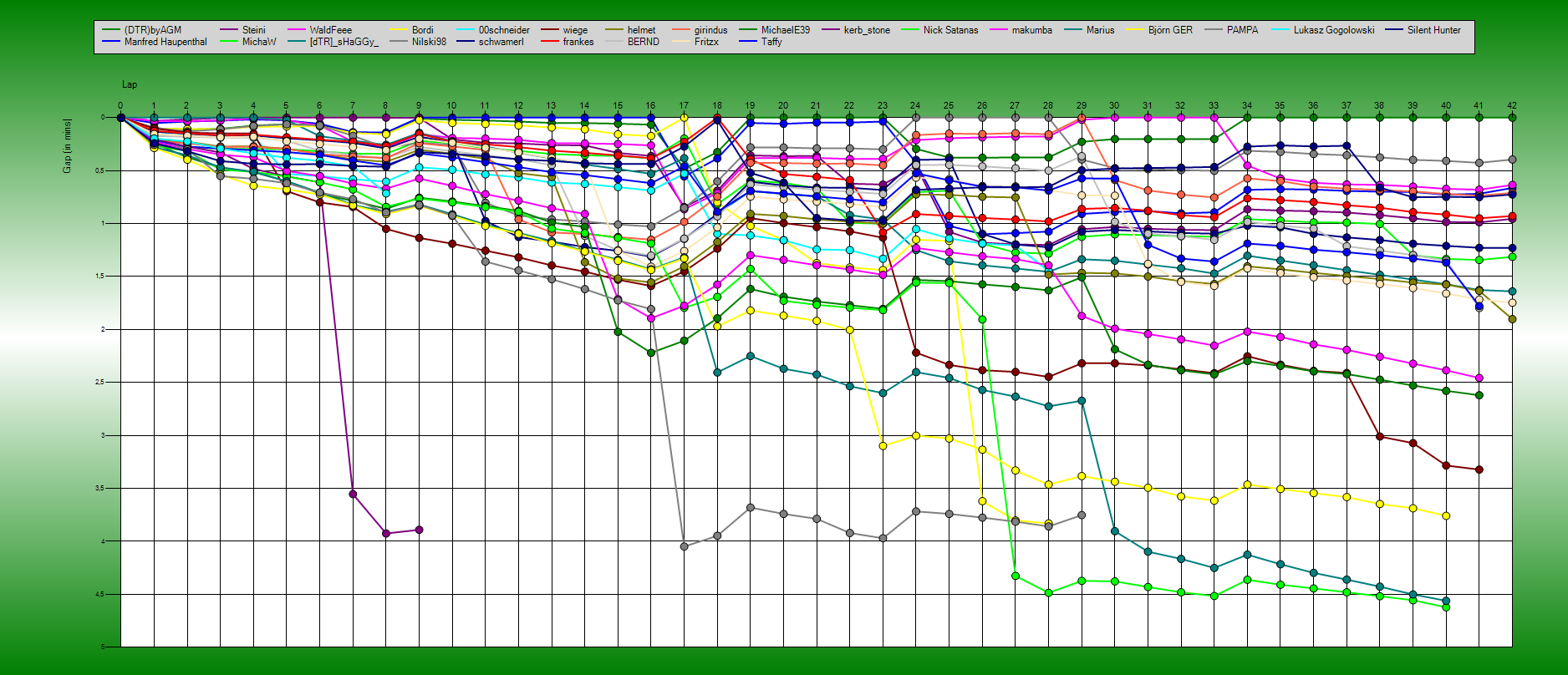The image size is (1568, 675).
Task: Click the 4,5 gap axis label
Action: (101, 594)
